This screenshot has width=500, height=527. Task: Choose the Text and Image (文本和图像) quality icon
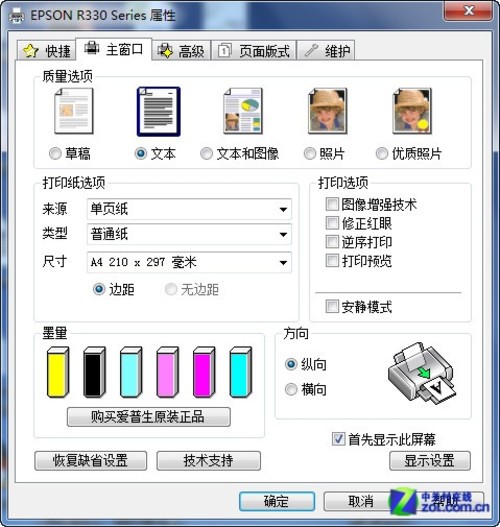tap(243, 111)
